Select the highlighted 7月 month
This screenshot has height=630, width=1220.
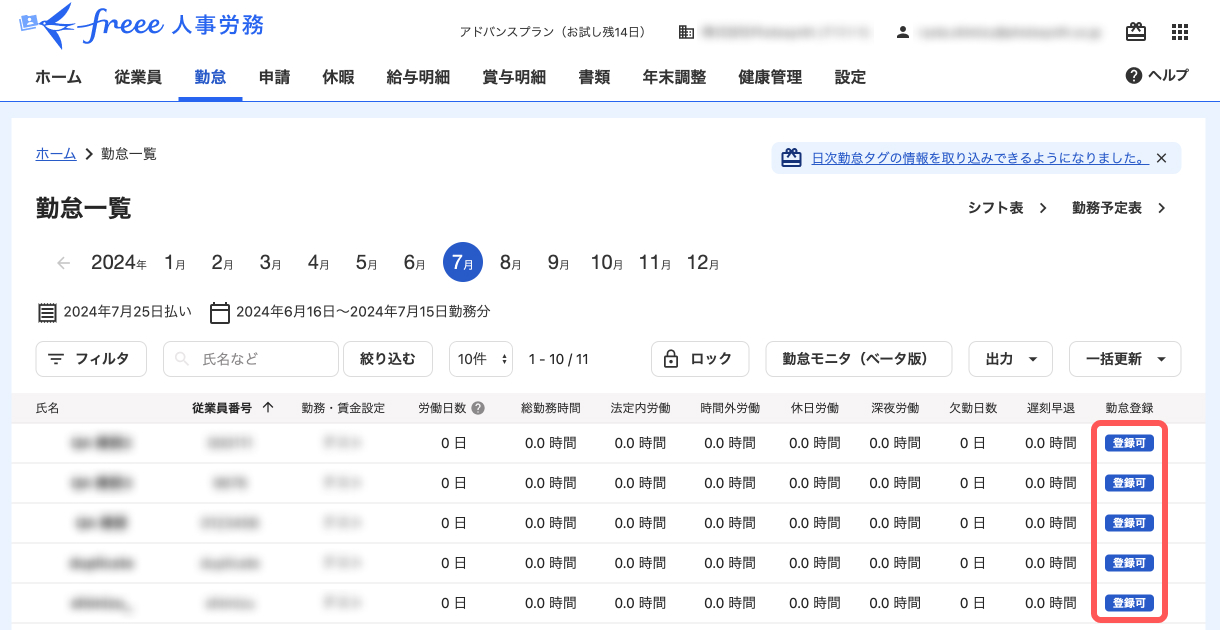pyautogui.click(x=463, y=263)
